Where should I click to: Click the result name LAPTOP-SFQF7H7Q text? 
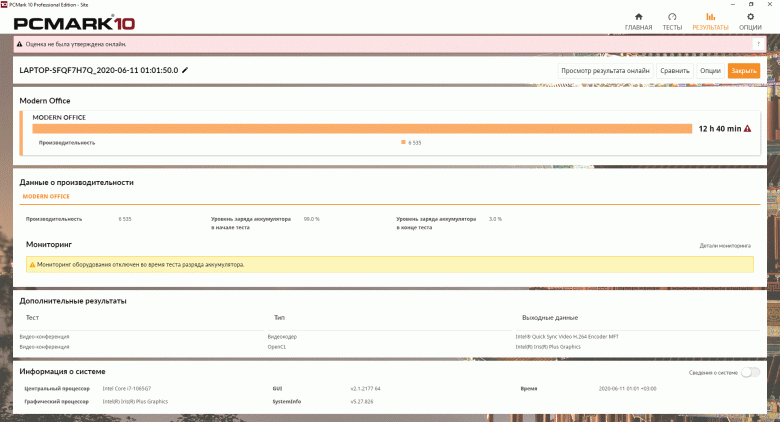(x=98, y=70)
